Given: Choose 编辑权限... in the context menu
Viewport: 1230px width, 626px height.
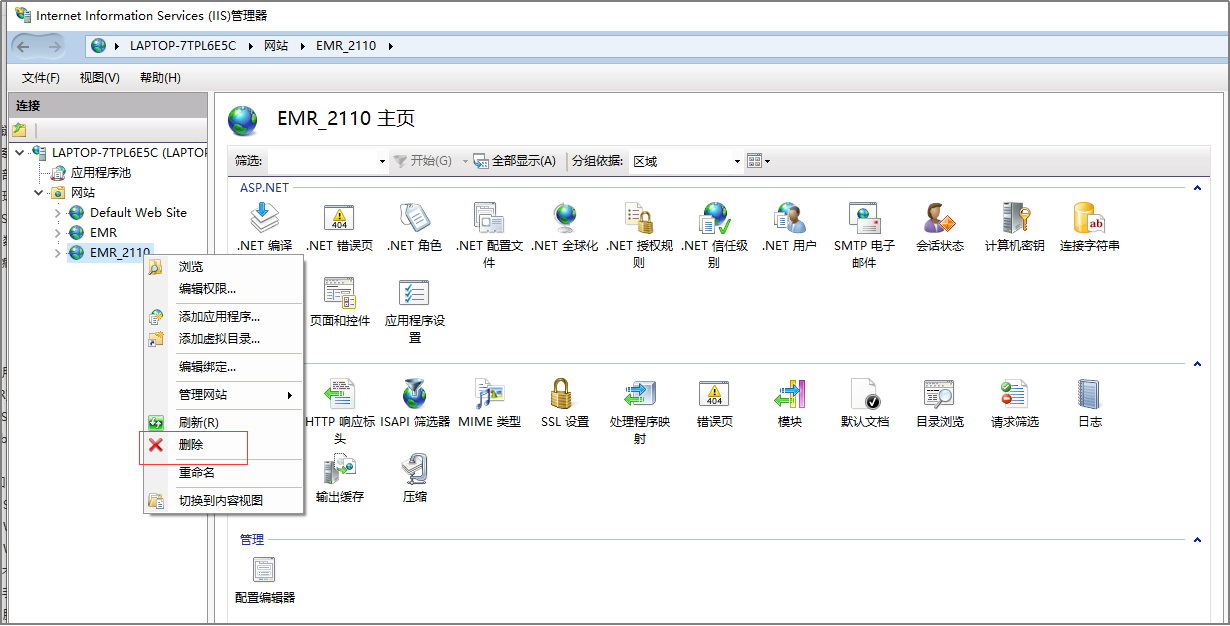Looking at the screenshot, I should point(223,289).
